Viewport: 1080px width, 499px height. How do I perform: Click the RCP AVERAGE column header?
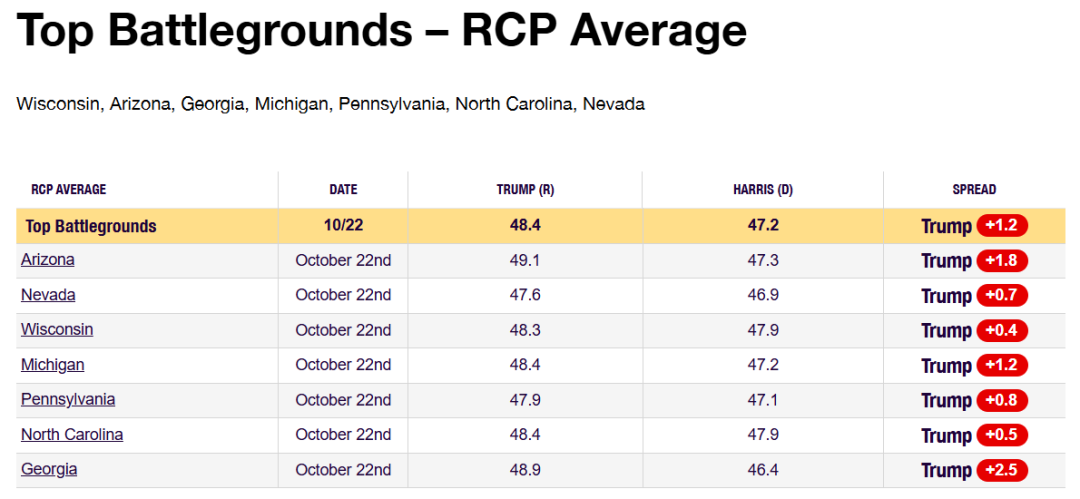(69, 190)
